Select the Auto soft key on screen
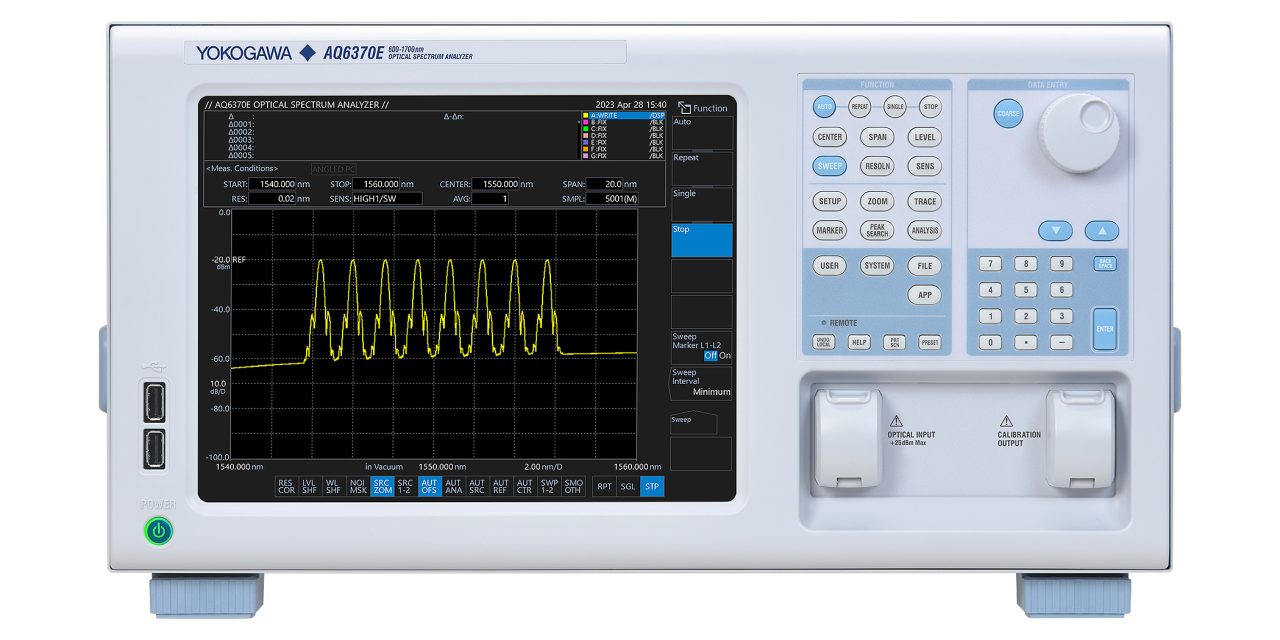 pyautogui.click(x=701, y=133)
